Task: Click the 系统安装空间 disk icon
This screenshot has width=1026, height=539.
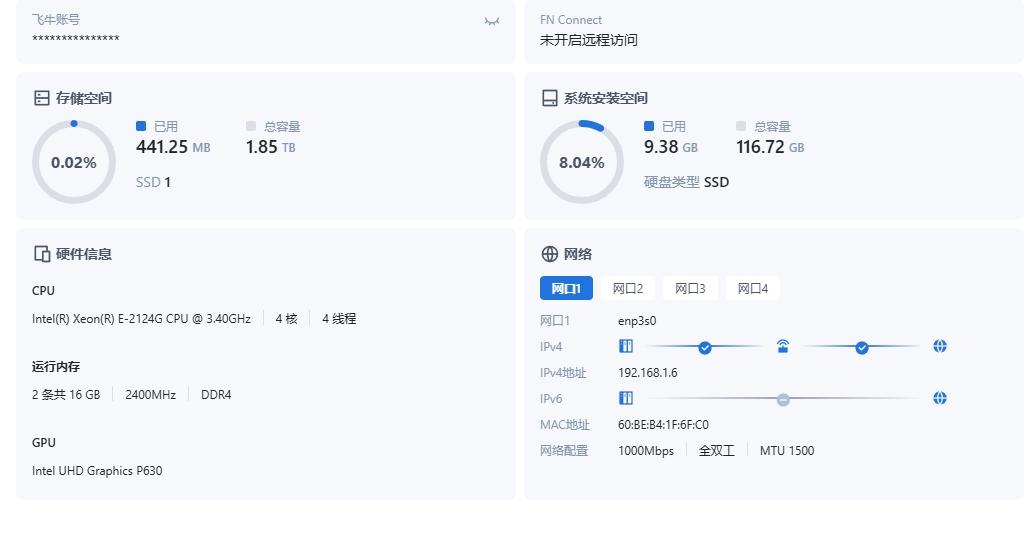Action: [550, 98]
